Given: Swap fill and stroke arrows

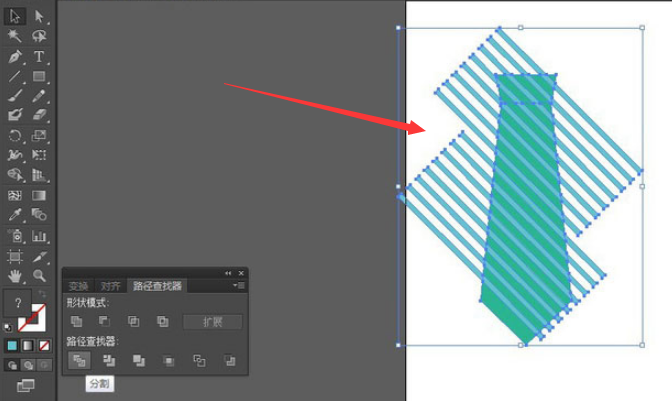Looking at the screenshot, I should [42, 294].
